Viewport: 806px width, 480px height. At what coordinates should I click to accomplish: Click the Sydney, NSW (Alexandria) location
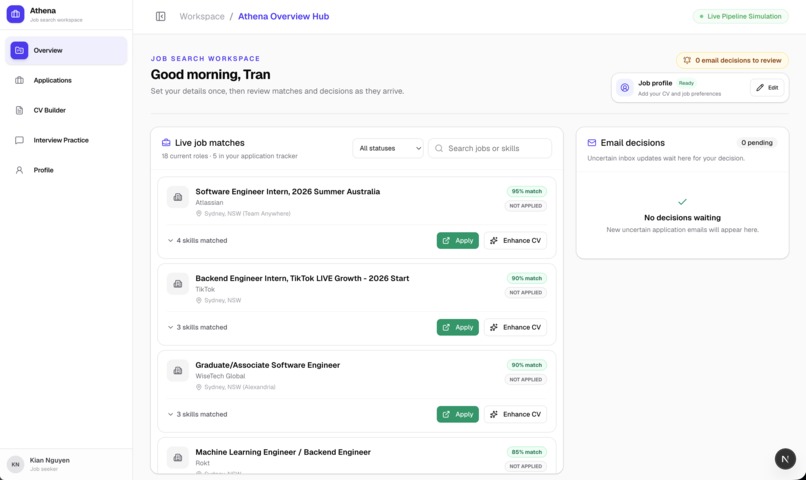tap(235, 387)
